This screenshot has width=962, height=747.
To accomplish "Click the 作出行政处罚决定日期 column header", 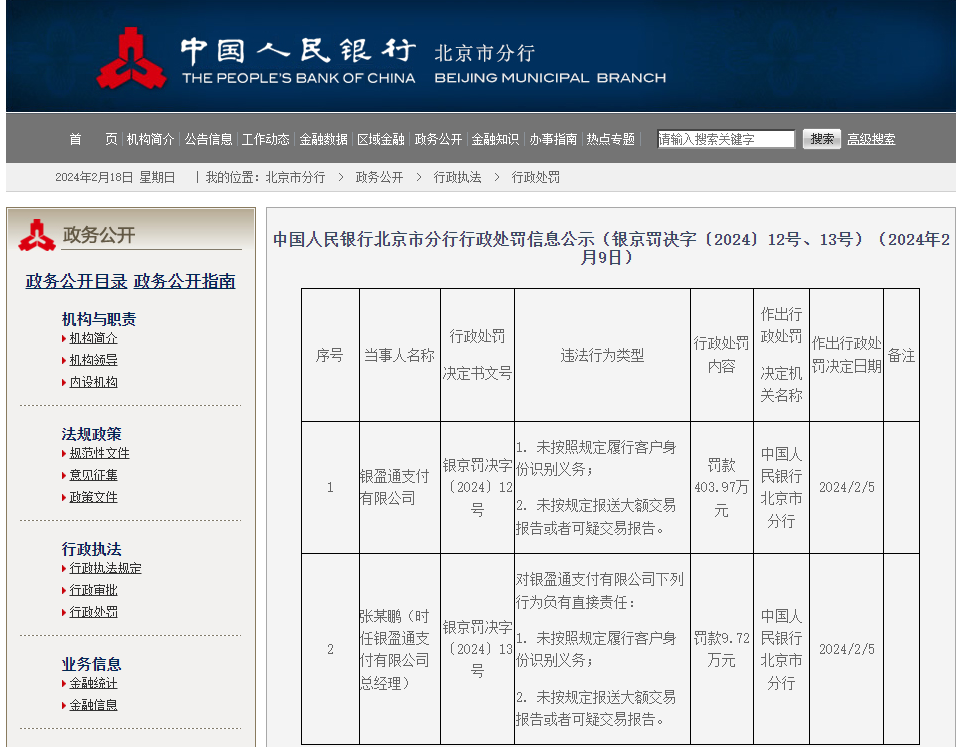I will (x=847, y=355).
